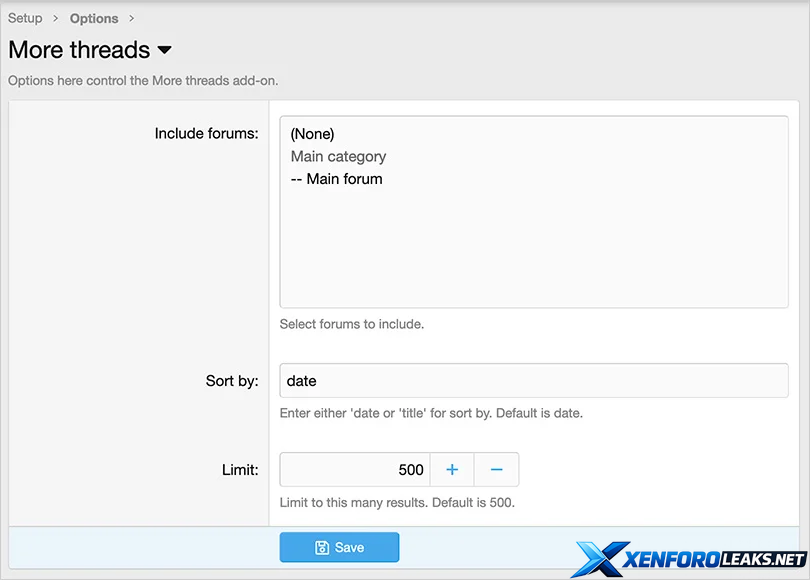Click the chevron after Setup breadcrumb
This screenshot has width=810, height=580.
point(56,18)
